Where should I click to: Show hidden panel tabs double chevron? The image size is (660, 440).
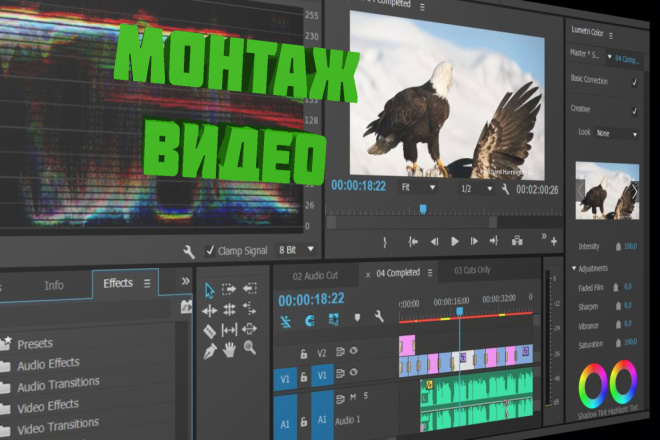tap(185, 281)
